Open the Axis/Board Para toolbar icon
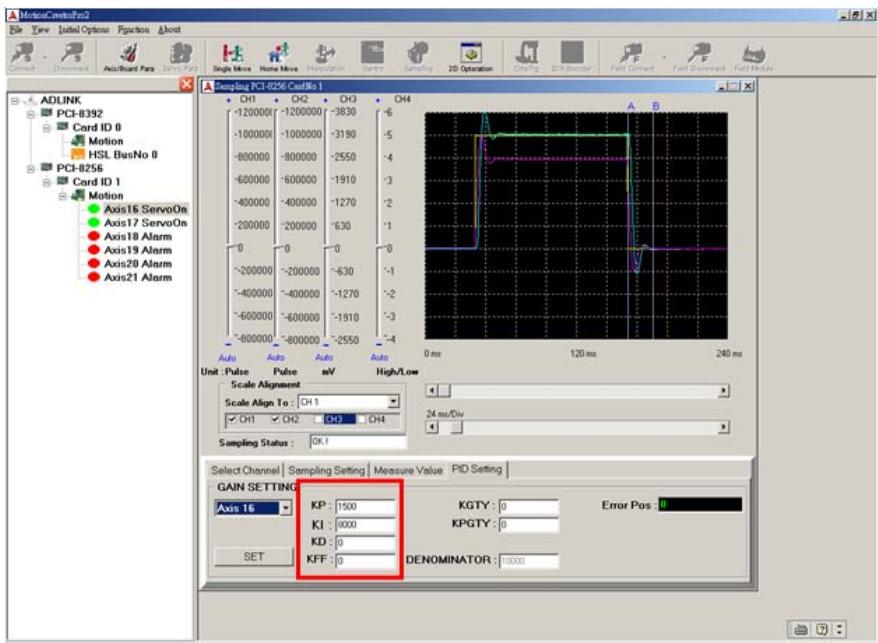This screenshot has height=643, width=878. click(x=129, y=57)
